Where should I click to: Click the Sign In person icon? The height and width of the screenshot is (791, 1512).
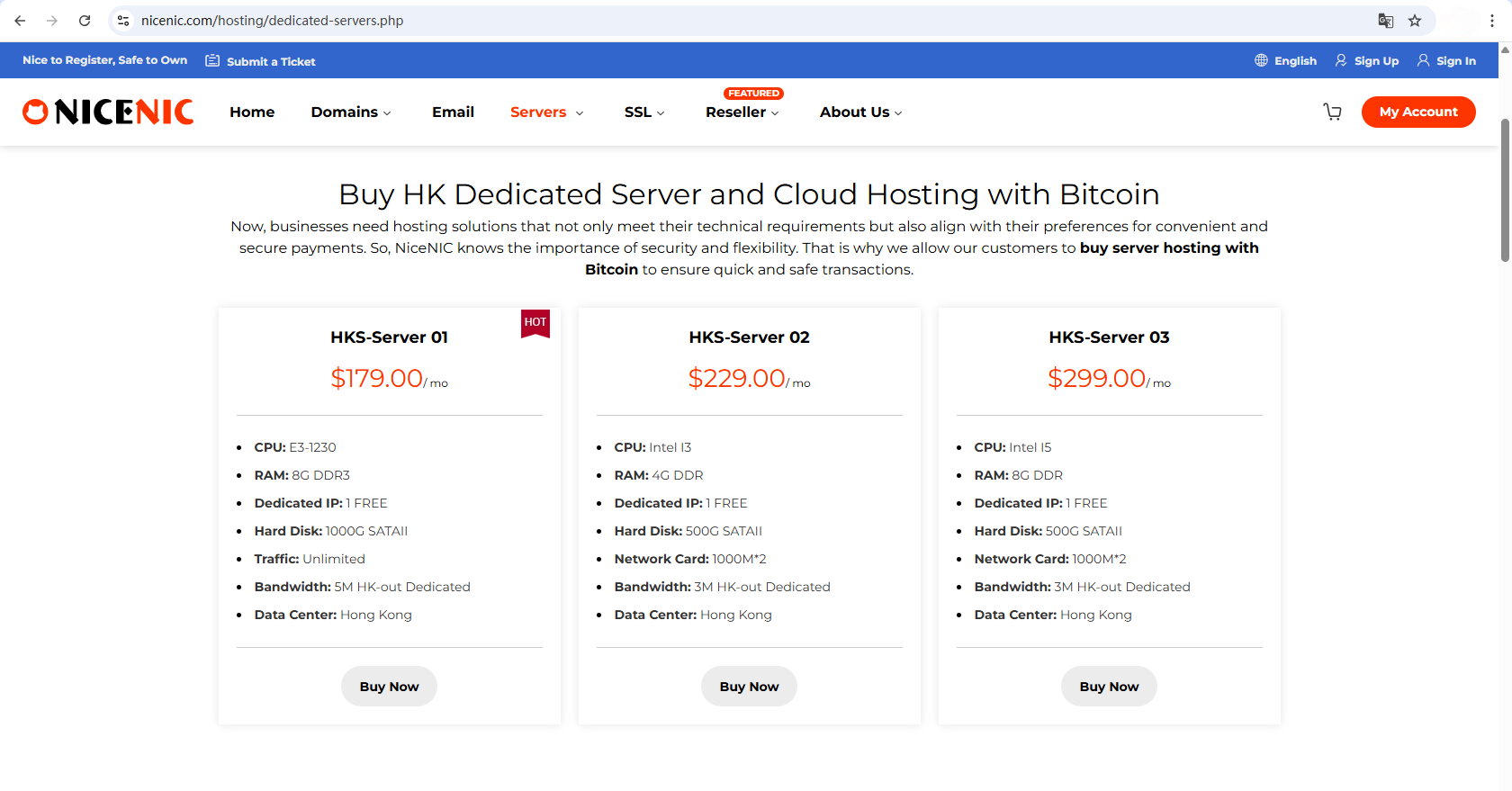1423,60
